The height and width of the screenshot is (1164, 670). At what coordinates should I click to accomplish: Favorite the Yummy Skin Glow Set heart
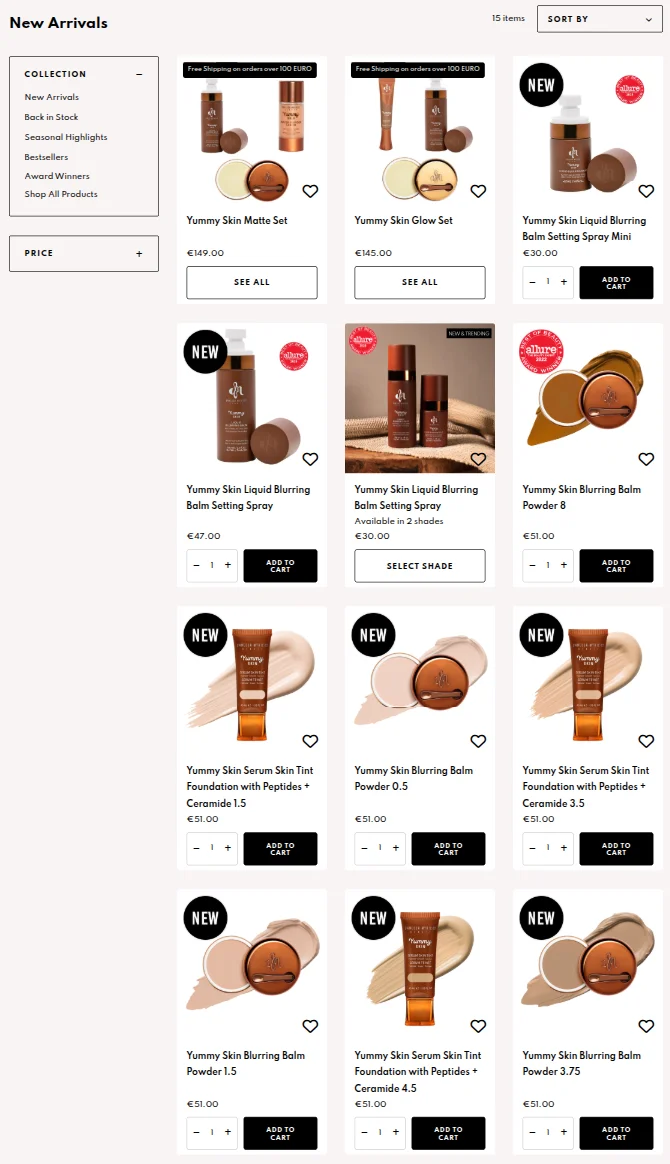[x=479, y=192]
